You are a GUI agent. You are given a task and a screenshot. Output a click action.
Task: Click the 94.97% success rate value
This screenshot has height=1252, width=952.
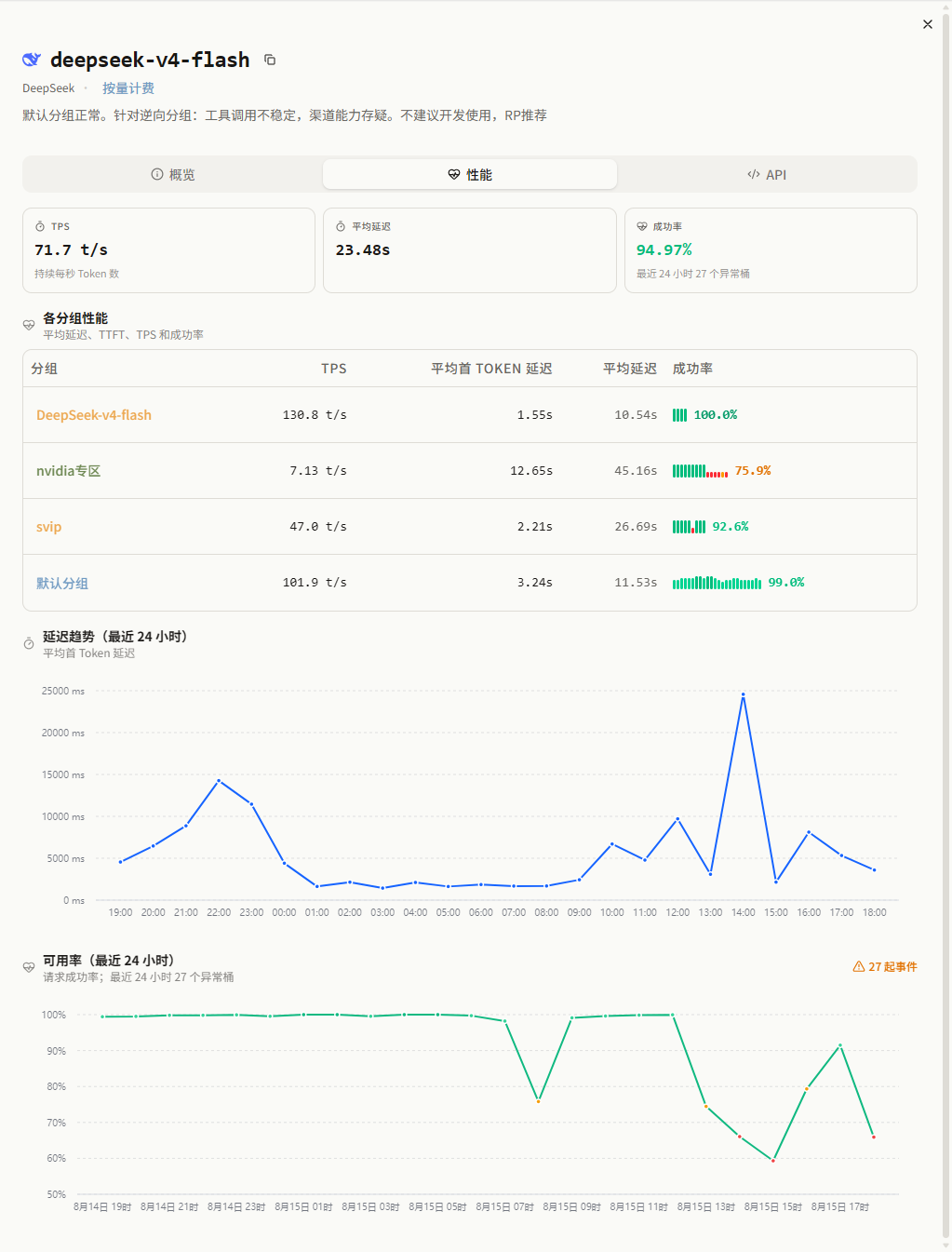point(664,249)
